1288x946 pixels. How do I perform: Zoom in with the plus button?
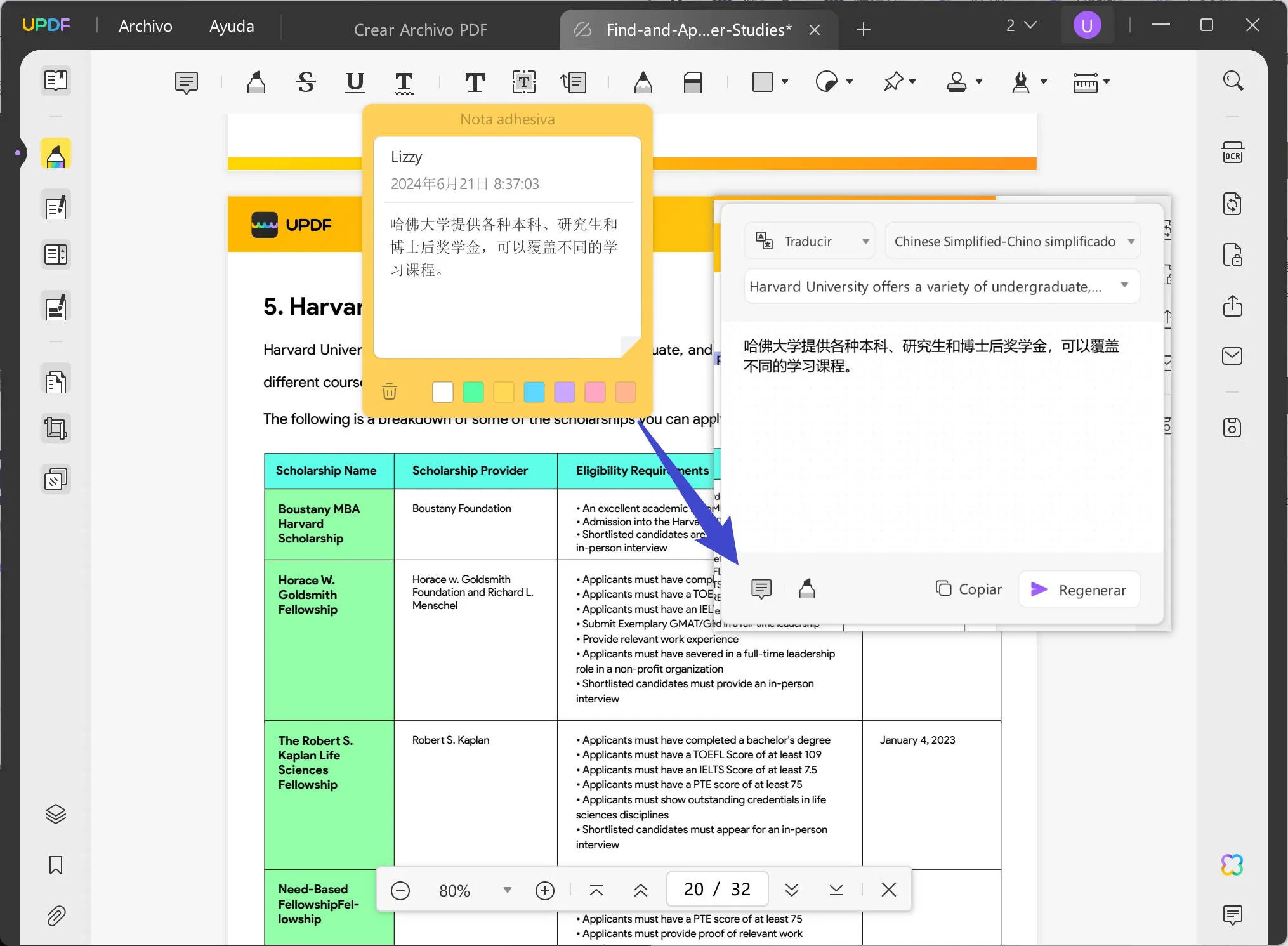(x=545, y=890)
